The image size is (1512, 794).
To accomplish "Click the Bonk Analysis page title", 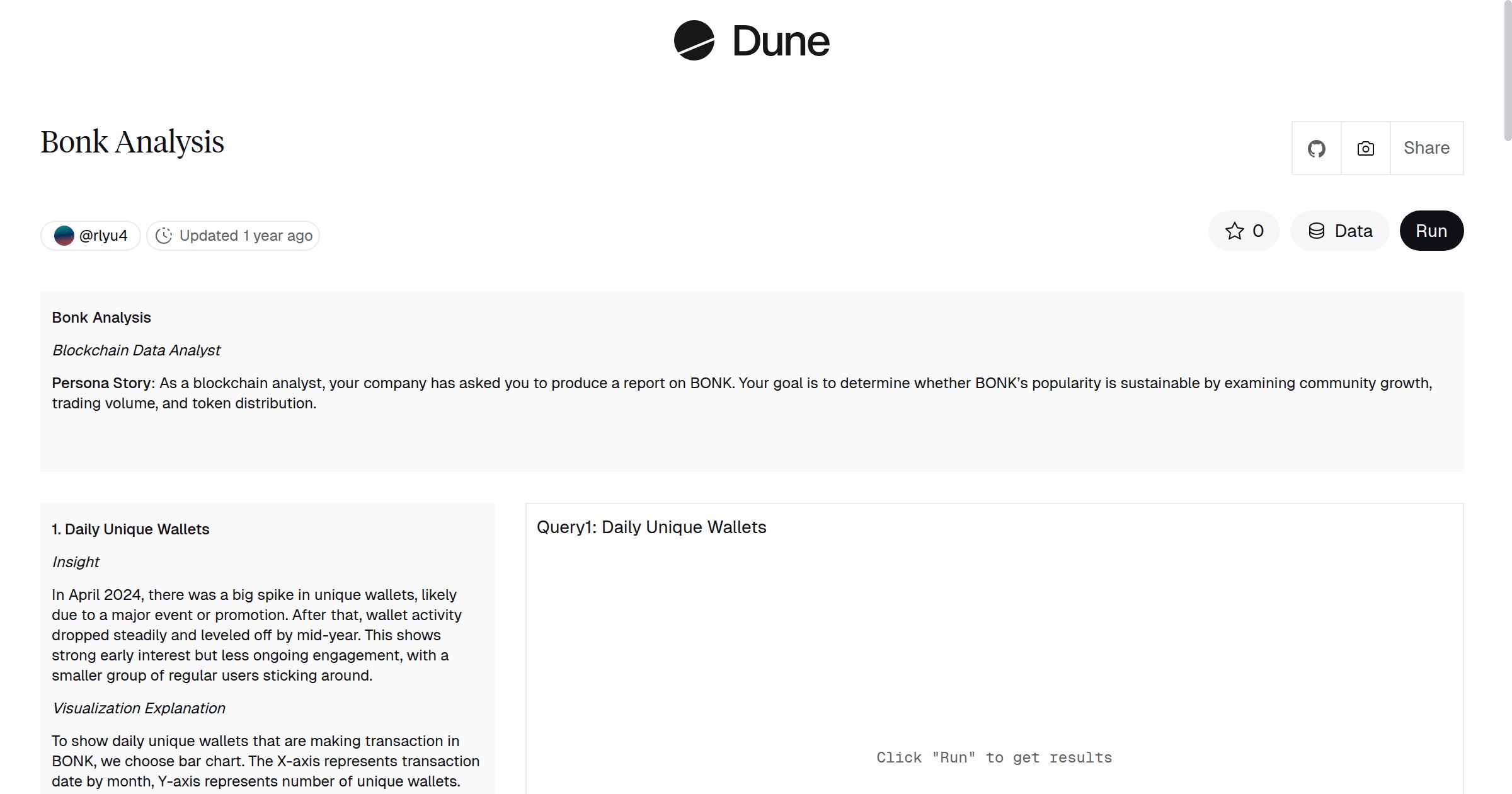I will click(132, 142).
